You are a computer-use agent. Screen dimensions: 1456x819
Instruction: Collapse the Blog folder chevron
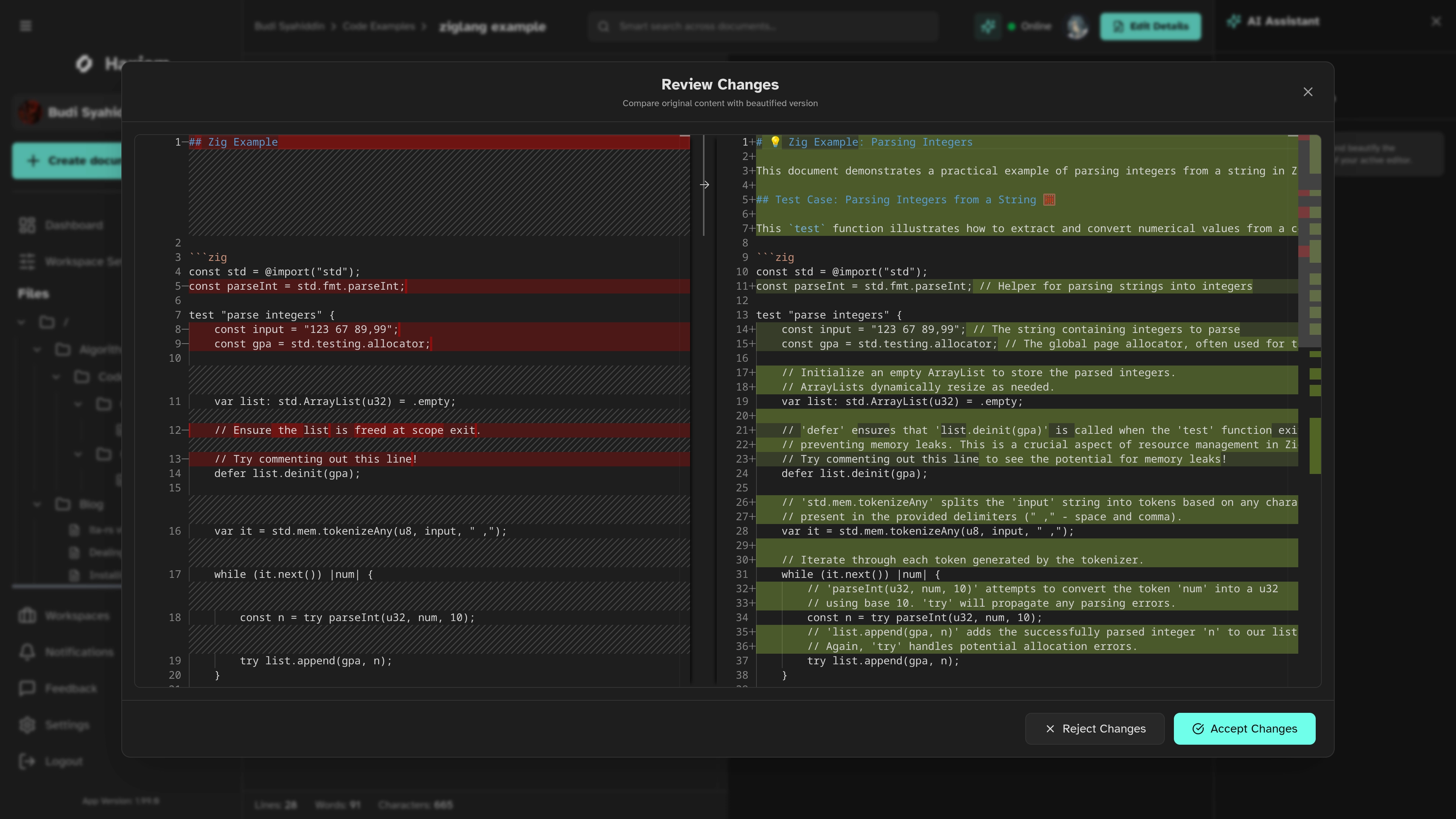37,504
